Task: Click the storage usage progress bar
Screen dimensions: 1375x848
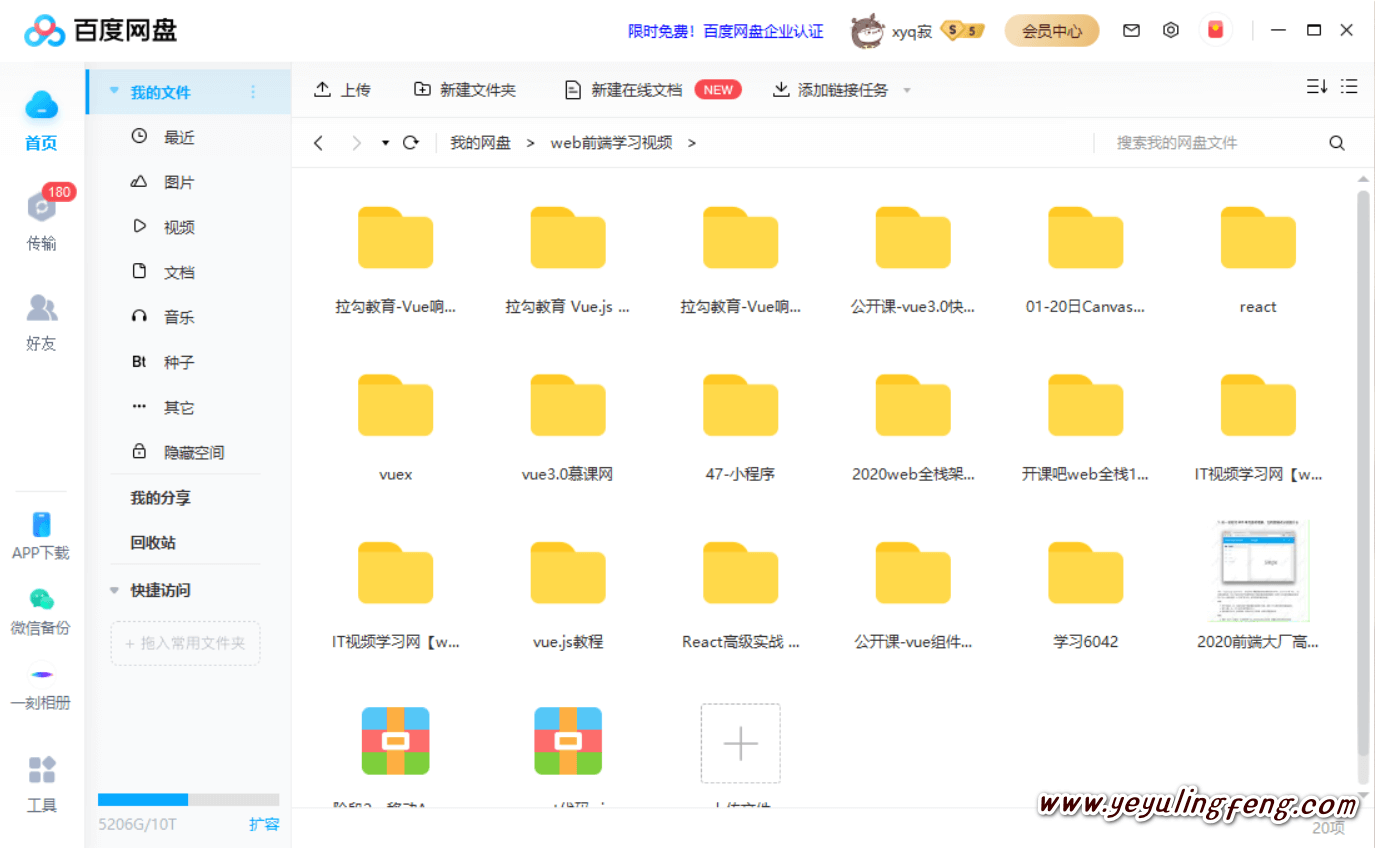Action: click(188, 799)
